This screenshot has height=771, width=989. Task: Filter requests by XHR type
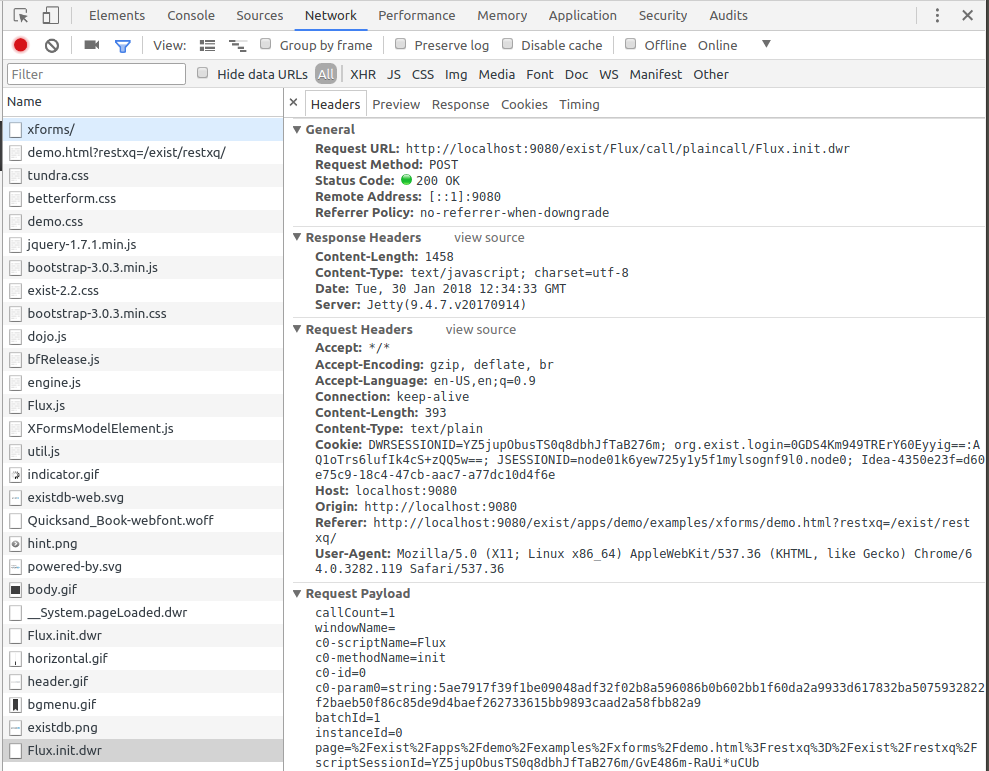(x=363, y=74)
